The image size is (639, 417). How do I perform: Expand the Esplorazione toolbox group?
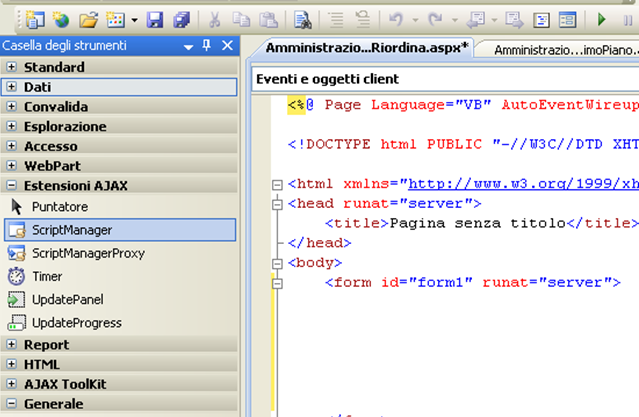(x=11, y=126)
